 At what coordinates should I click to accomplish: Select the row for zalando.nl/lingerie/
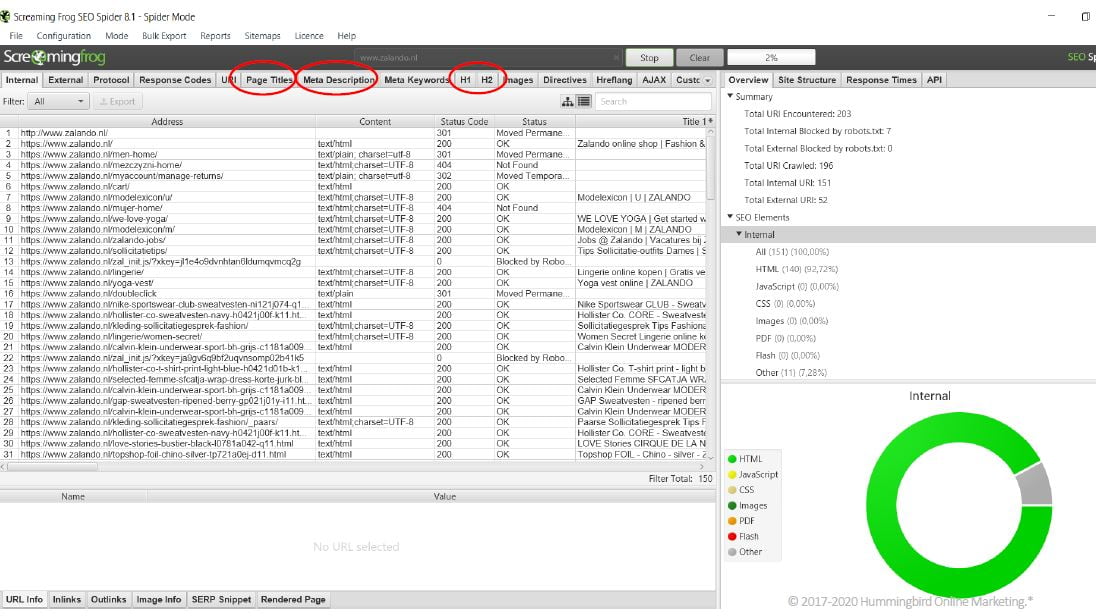pos(353,272)
